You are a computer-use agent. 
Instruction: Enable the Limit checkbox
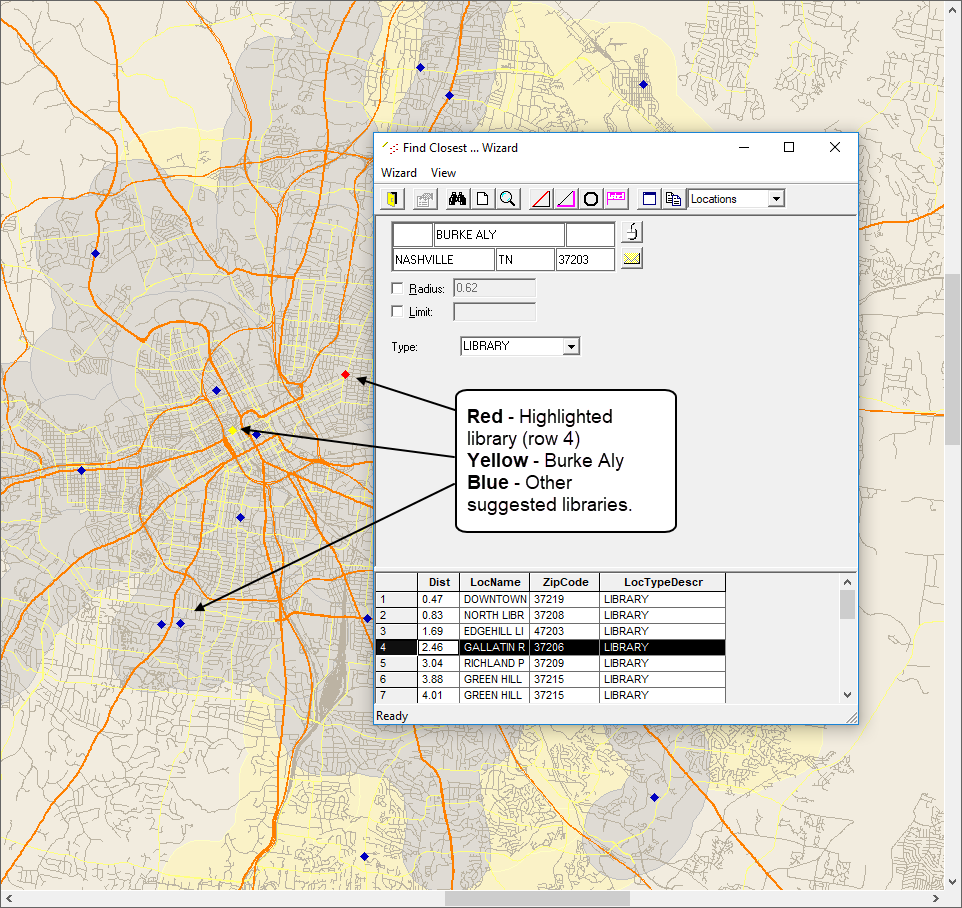pyautogui.click(x=396, y=311)
